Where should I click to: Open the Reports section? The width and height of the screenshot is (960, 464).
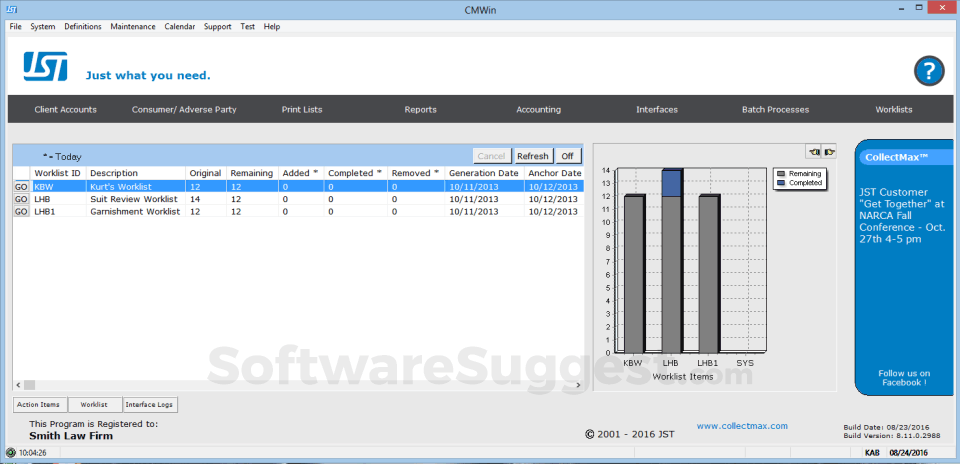point(421,110)
